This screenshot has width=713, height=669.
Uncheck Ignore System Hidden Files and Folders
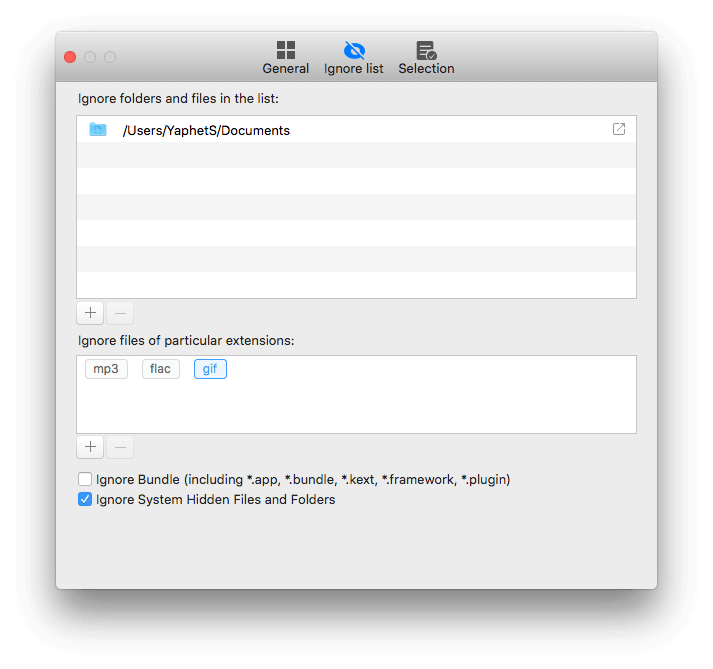click(85, 499)
